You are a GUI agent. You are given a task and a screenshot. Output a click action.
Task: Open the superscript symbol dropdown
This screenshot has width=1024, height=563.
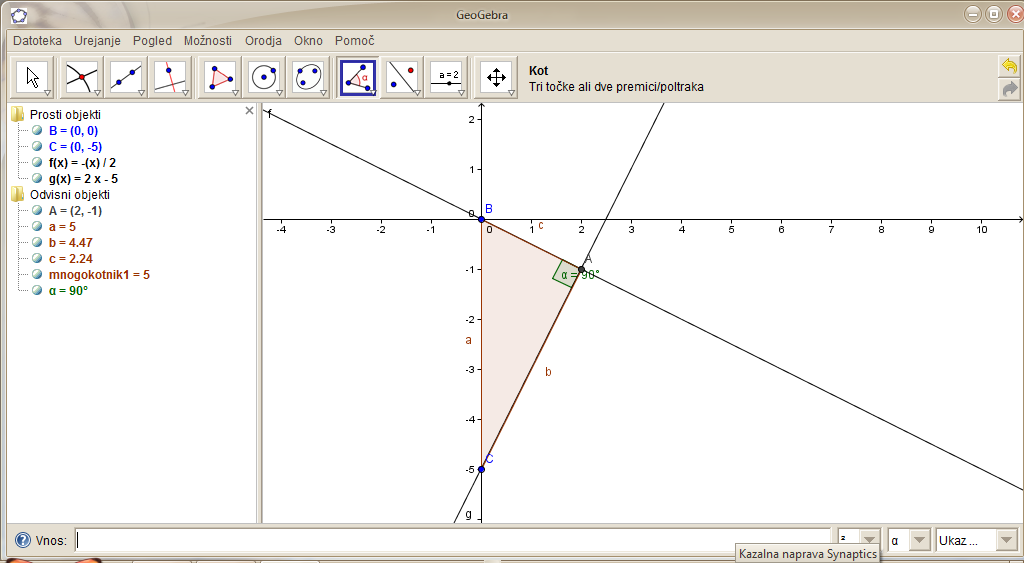[858, 540]
